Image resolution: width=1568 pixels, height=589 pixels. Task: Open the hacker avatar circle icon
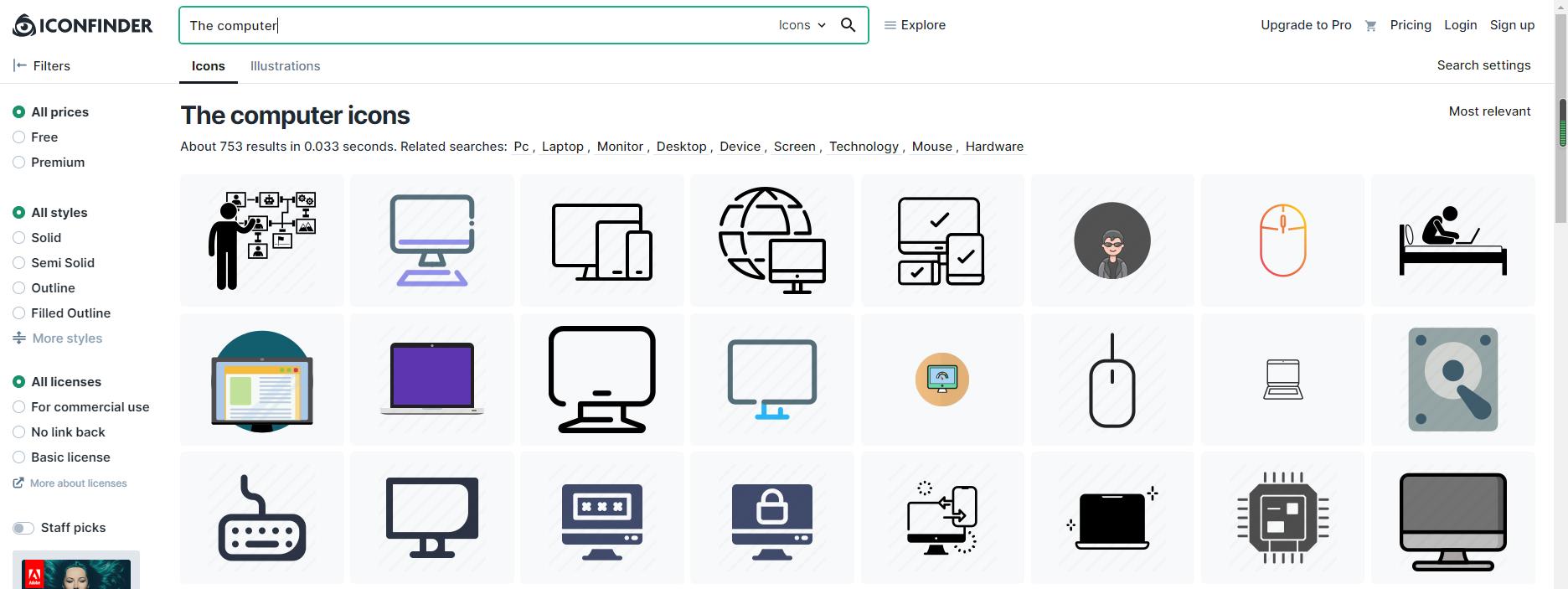click(x=1112, y=240)
